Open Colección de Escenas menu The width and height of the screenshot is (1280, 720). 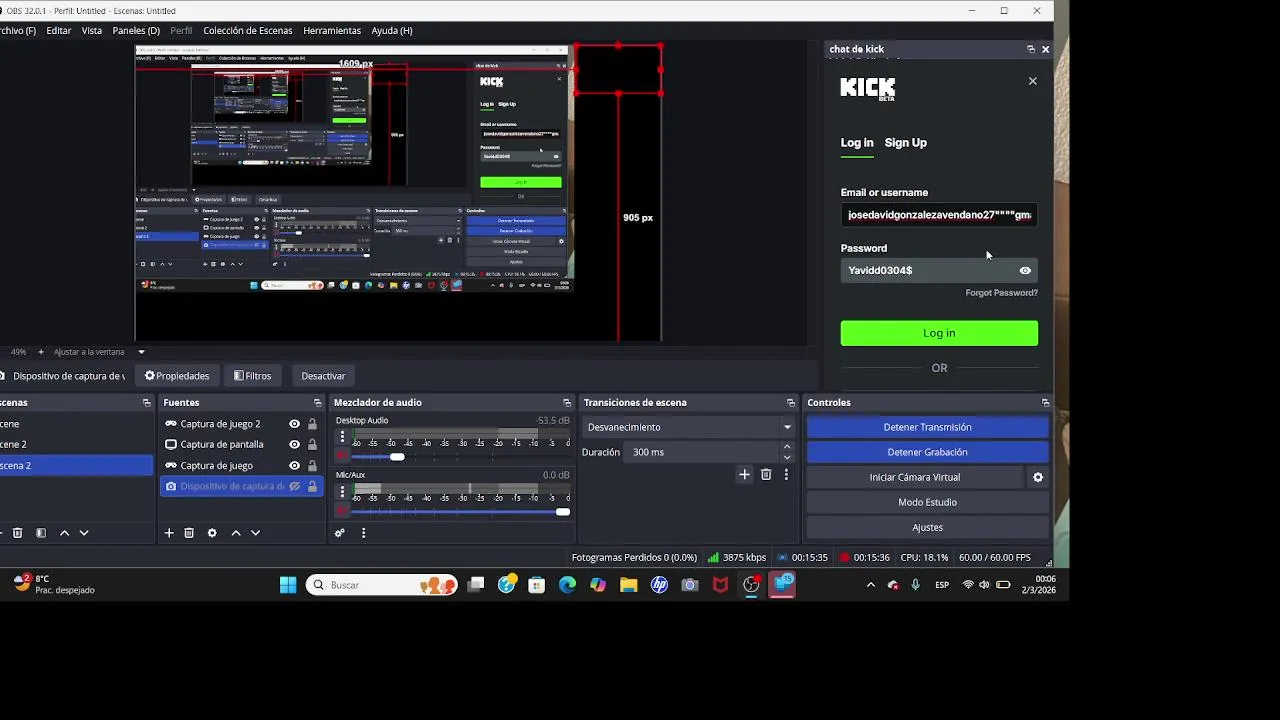click(248, 31)
